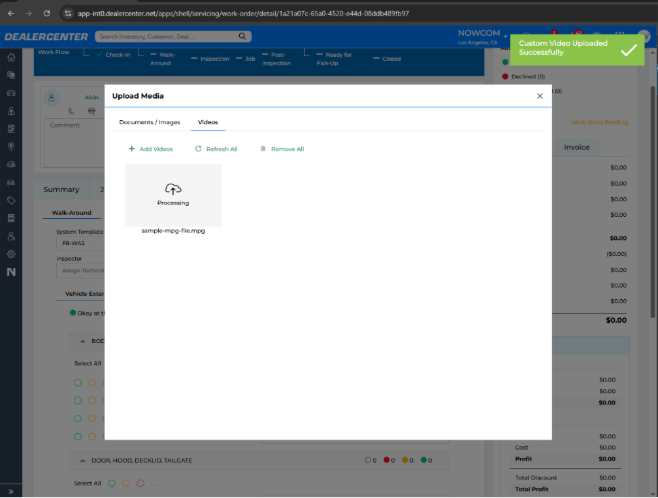This screenshot has width=658, height=498.
Task: Click the Ready for Pick-Up workflow step
Action: 334,59
